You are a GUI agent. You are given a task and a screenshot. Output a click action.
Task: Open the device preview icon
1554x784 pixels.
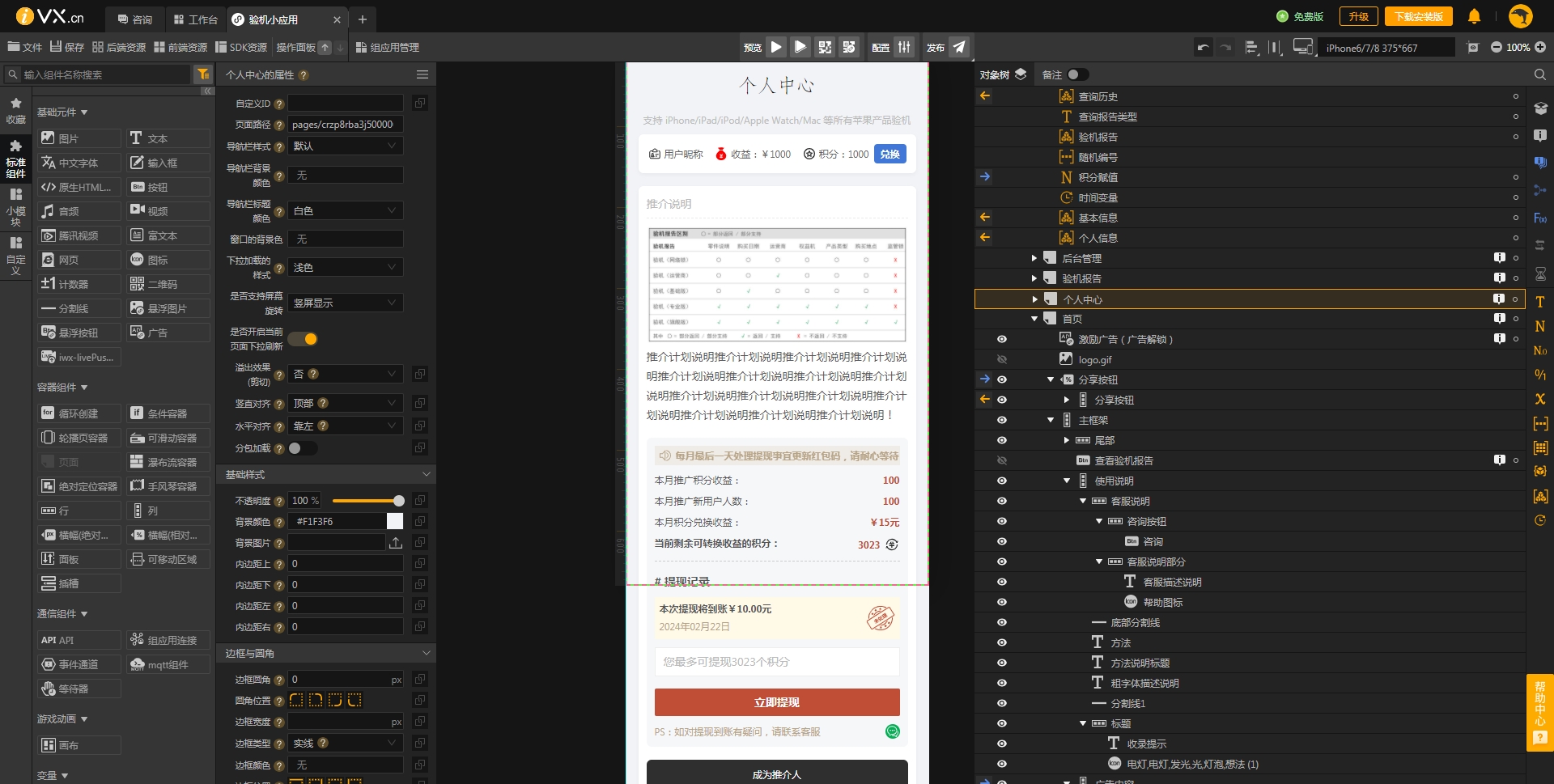click(1303, 47)
